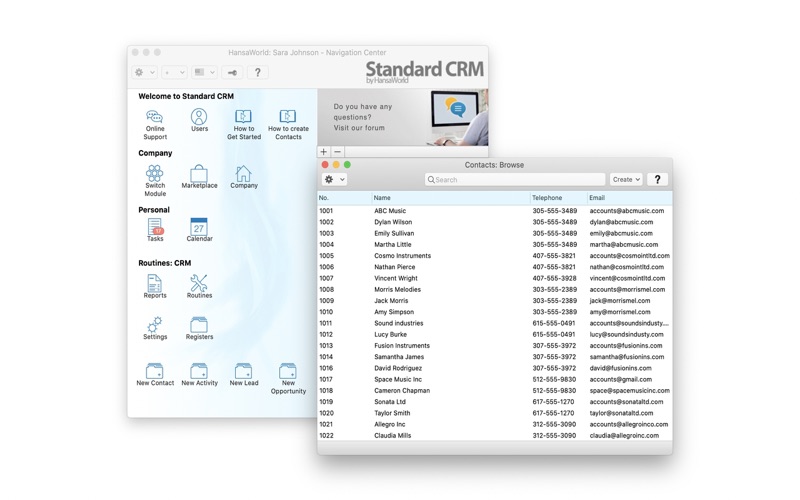Image resolution: width=800 pixels, height=500 pixels.
Task: Click the Visit our forum banner
Action: pyautogui.click(x=403, y=117)
